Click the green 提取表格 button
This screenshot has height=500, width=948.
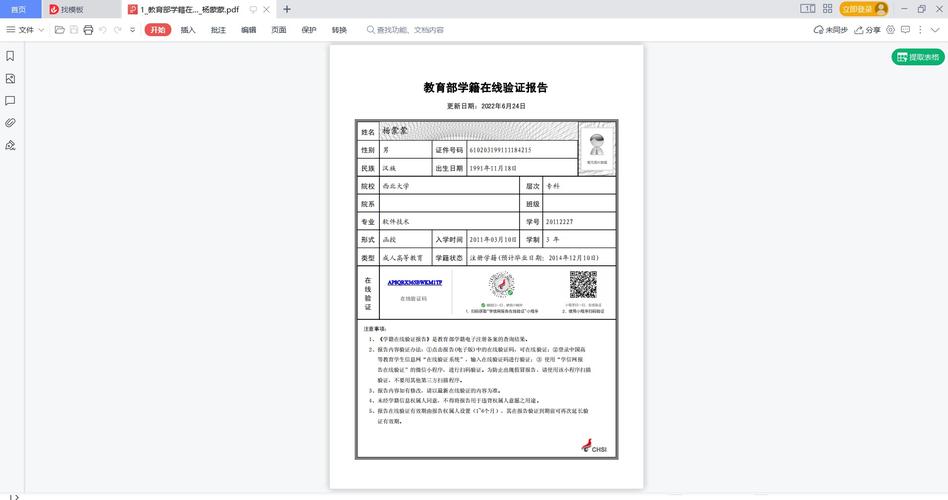[x=918, y=57]
